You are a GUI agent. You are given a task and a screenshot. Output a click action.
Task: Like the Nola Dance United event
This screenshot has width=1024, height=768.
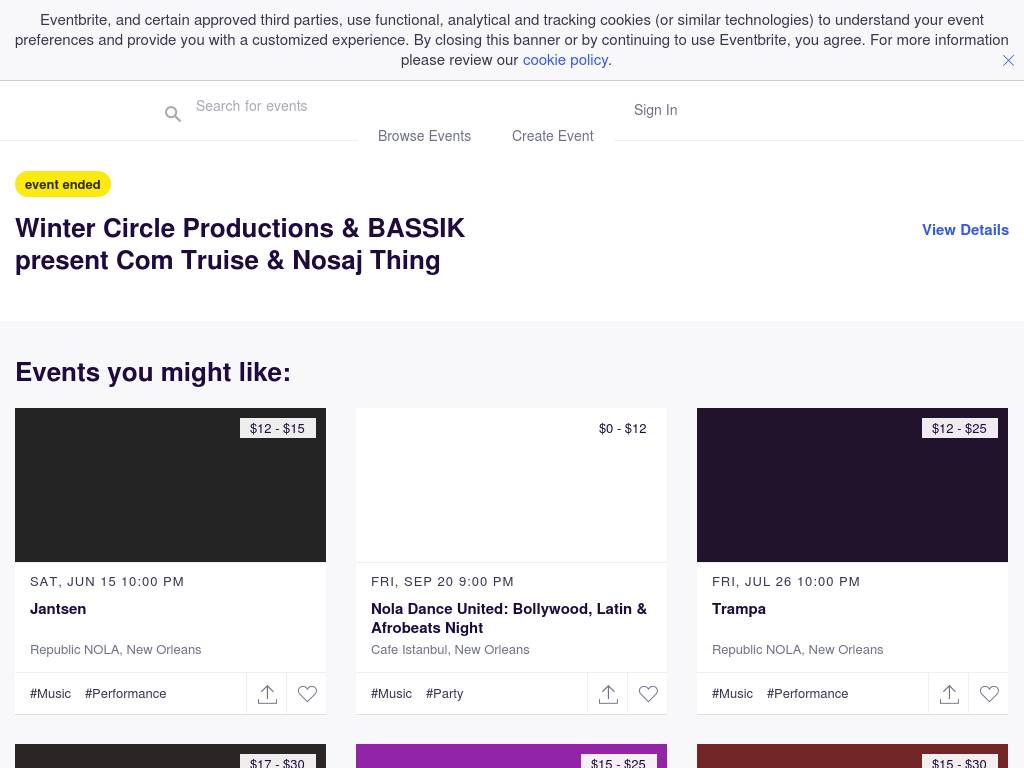tap(648, 694)
